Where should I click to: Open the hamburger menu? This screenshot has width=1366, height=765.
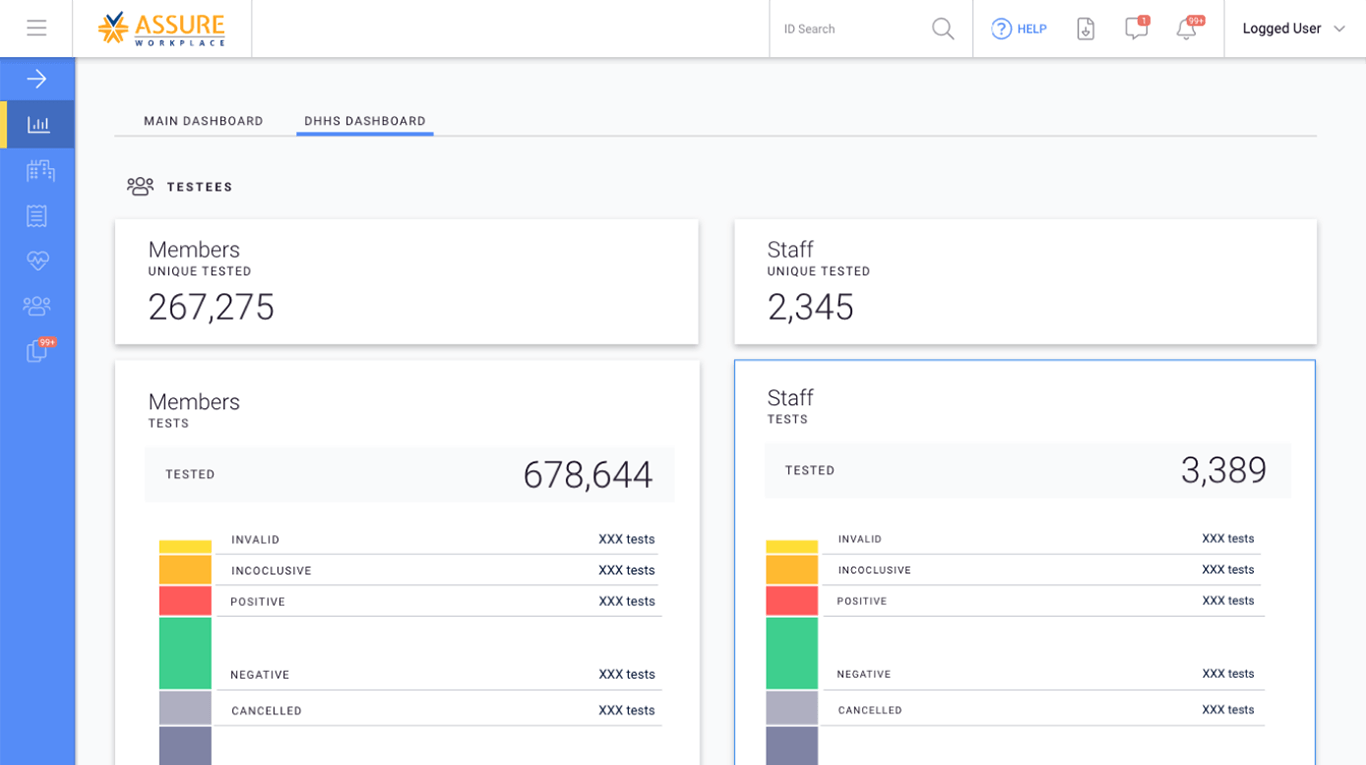tap(37, 28)
